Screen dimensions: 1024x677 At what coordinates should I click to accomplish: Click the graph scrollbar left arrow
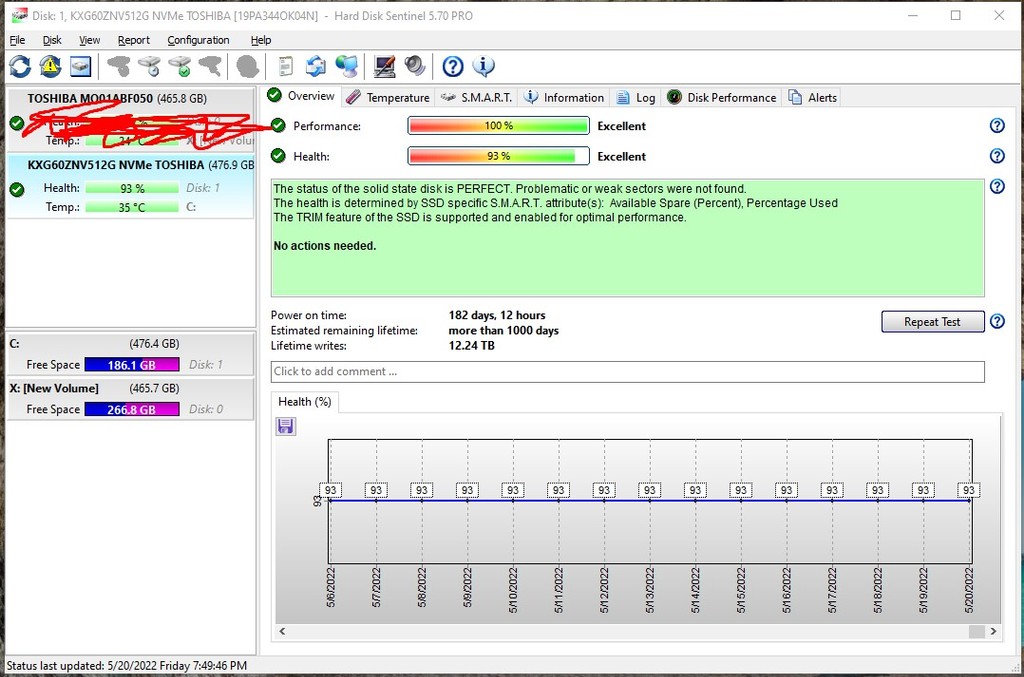(x=282, y=631)
